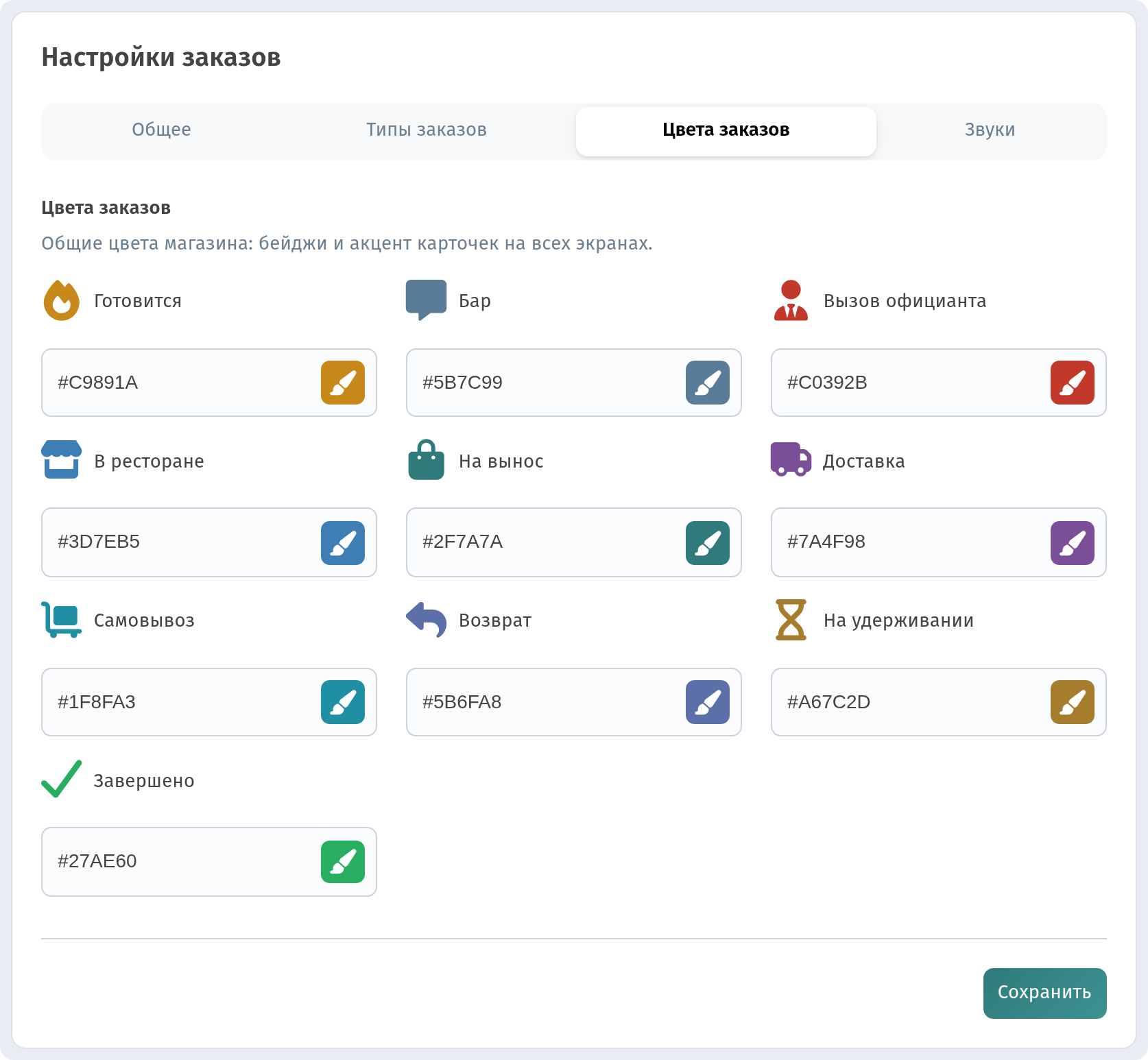Open color picker for Готовится #C9891A
The width and height of the screenshot is (1148, 1060).
click(343, 383)
